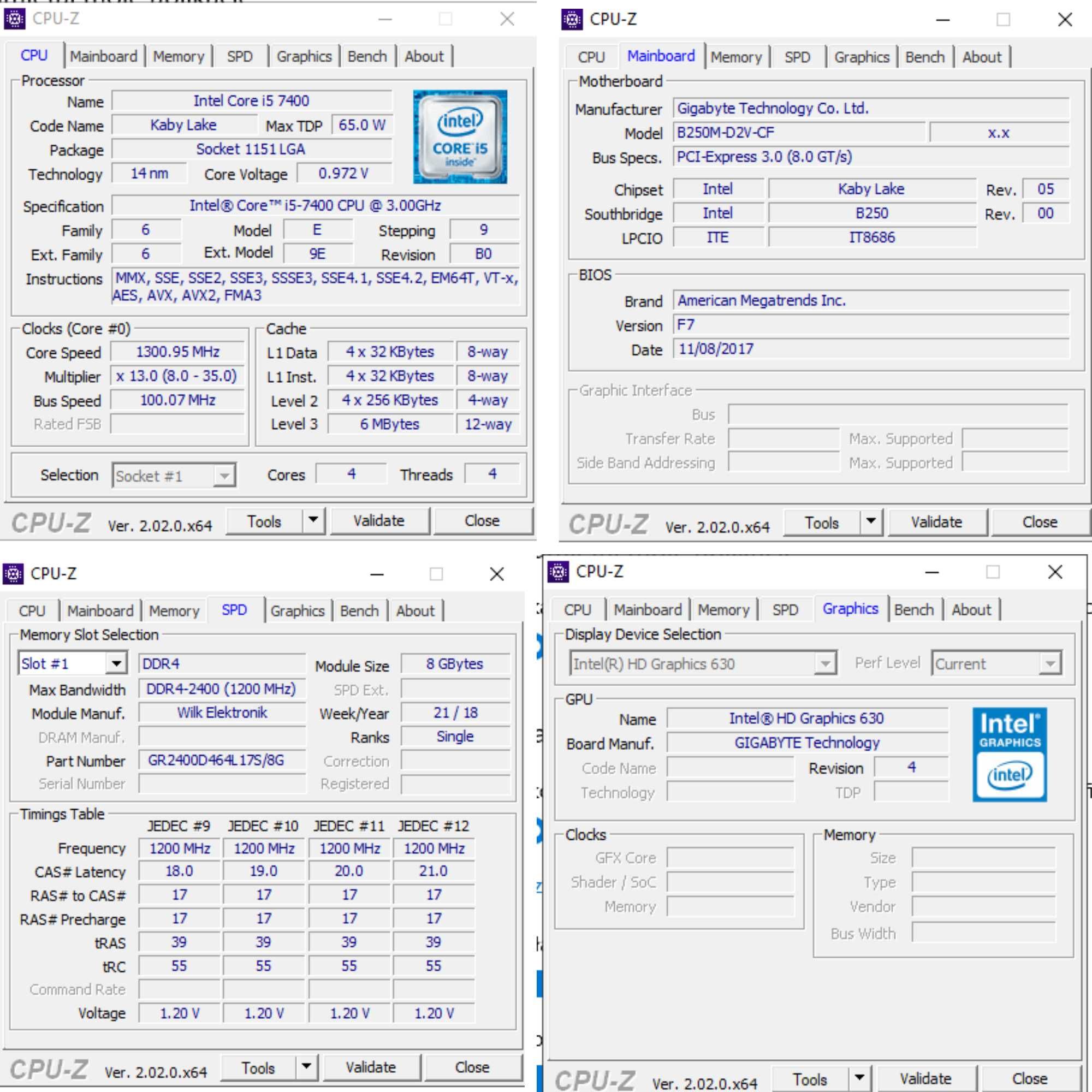Open Tools dropdown arrow in SPD window

click(x=306, y=1067)
